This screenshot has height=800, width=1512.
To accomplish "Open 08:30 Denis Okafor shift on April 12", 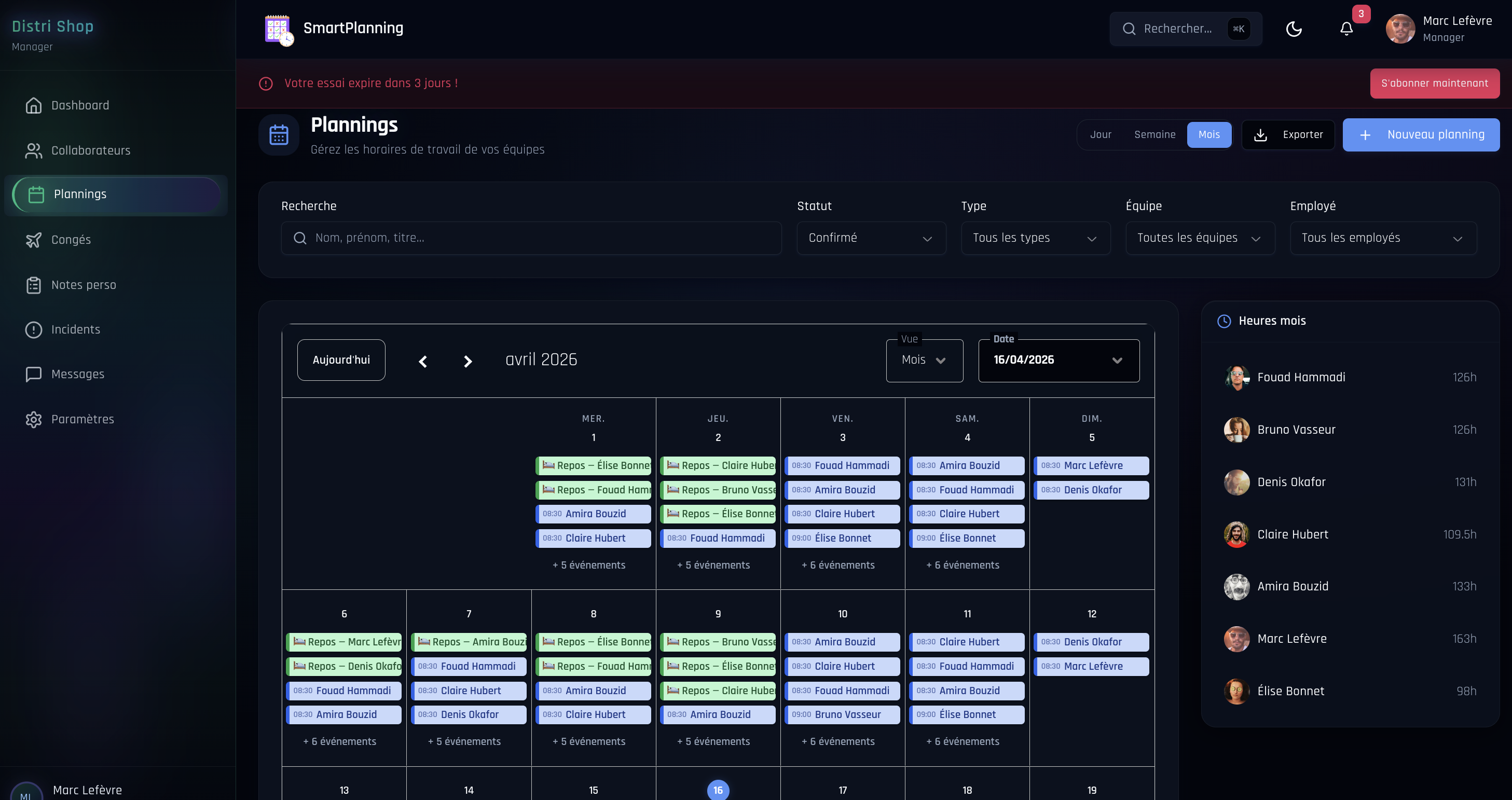I will tap(1092, 643).
